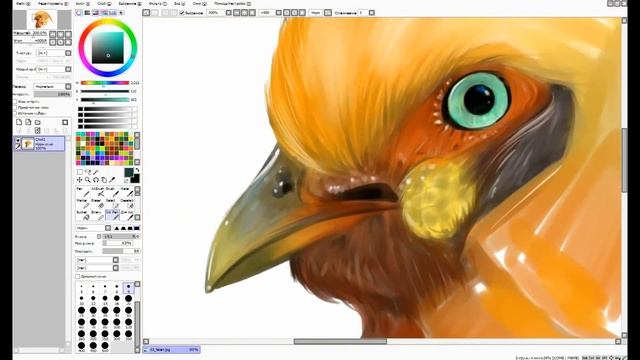Toggle the HSV slider panel icon
The width and height of the screenshot is (640, 360).
coord(96,13)
